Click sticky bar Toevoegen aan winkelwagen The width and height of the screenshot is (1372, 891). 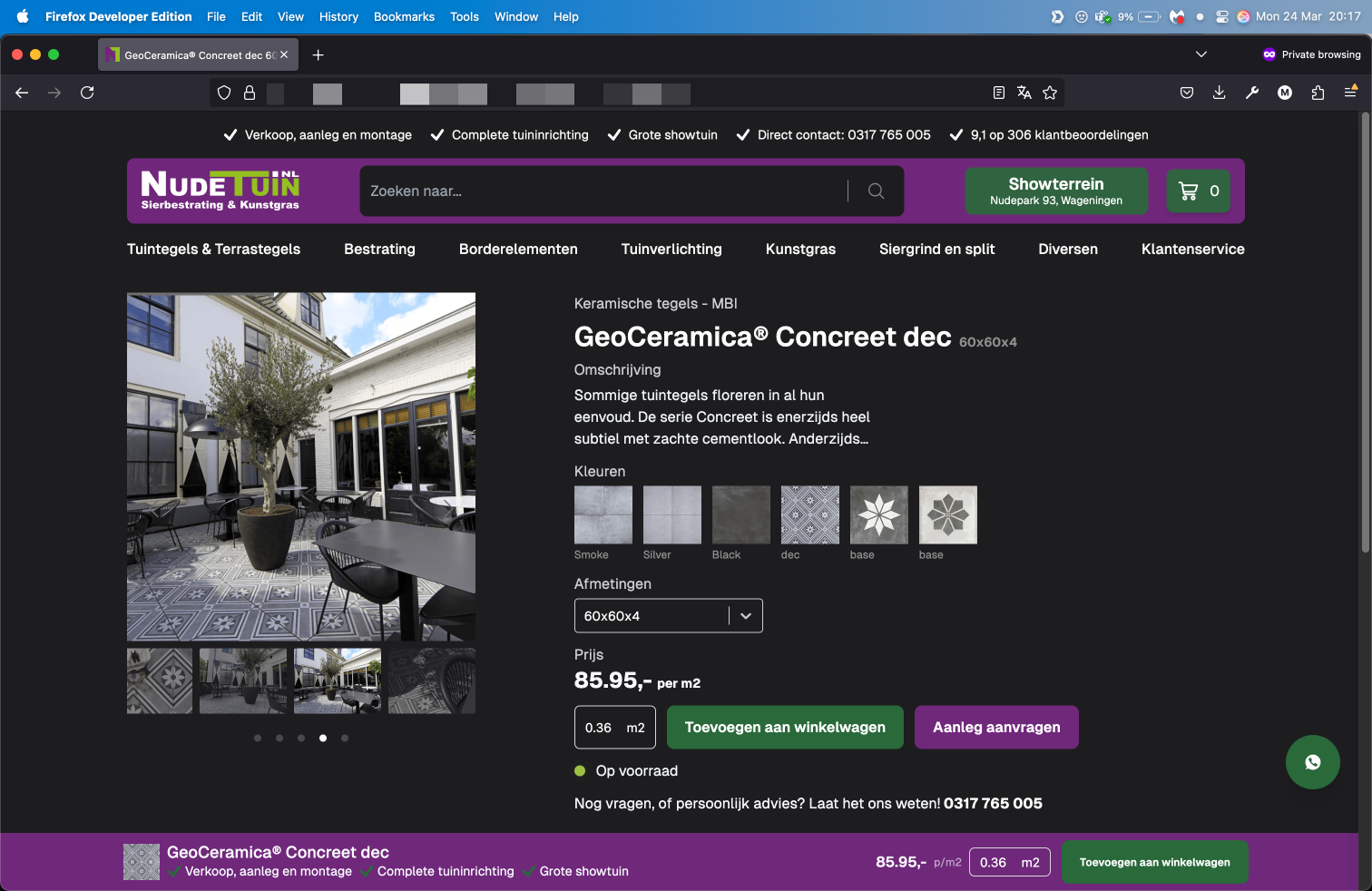coord(1154,862)
